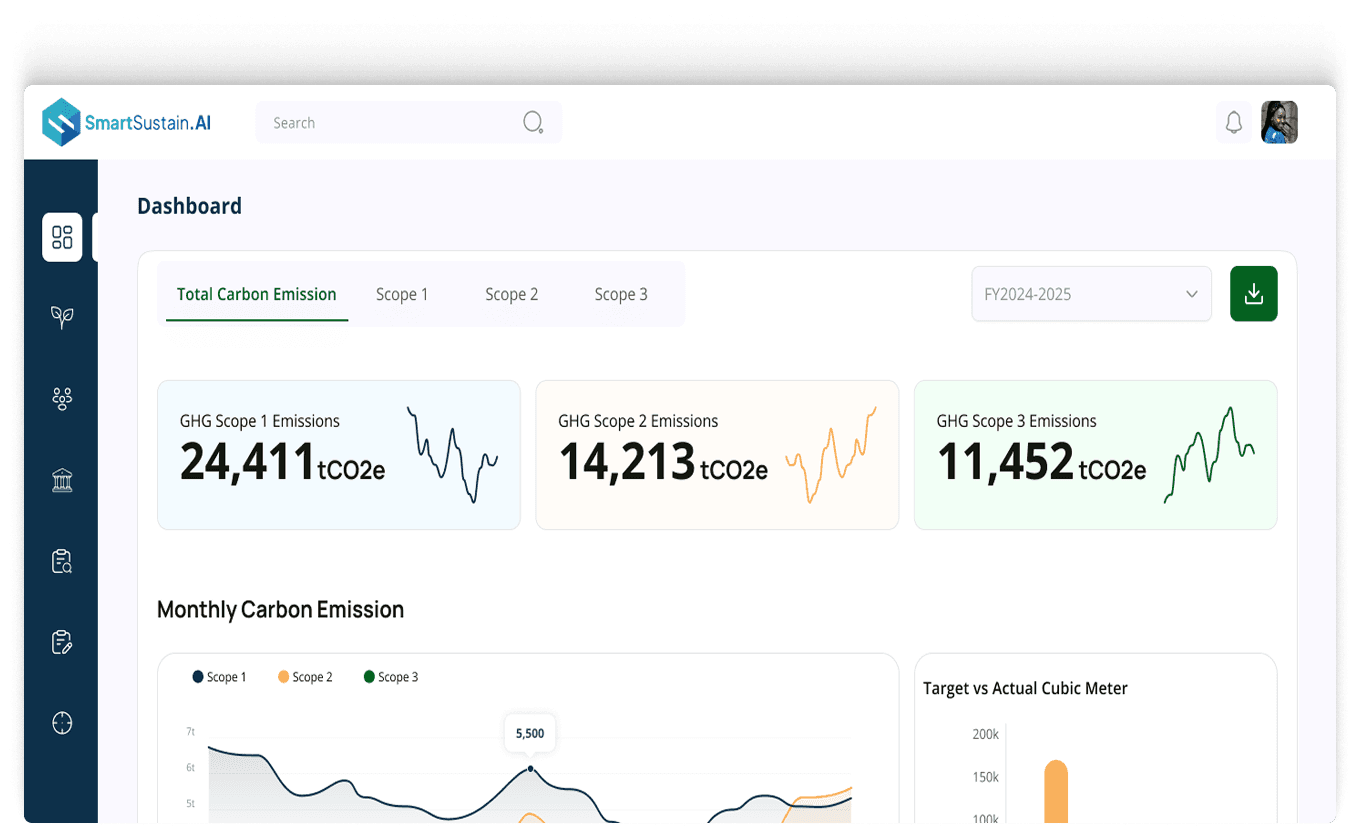The image size is (1360, 827).
Task: Click the 24,411 tCO2e value
Action: [x=282, y=463]
